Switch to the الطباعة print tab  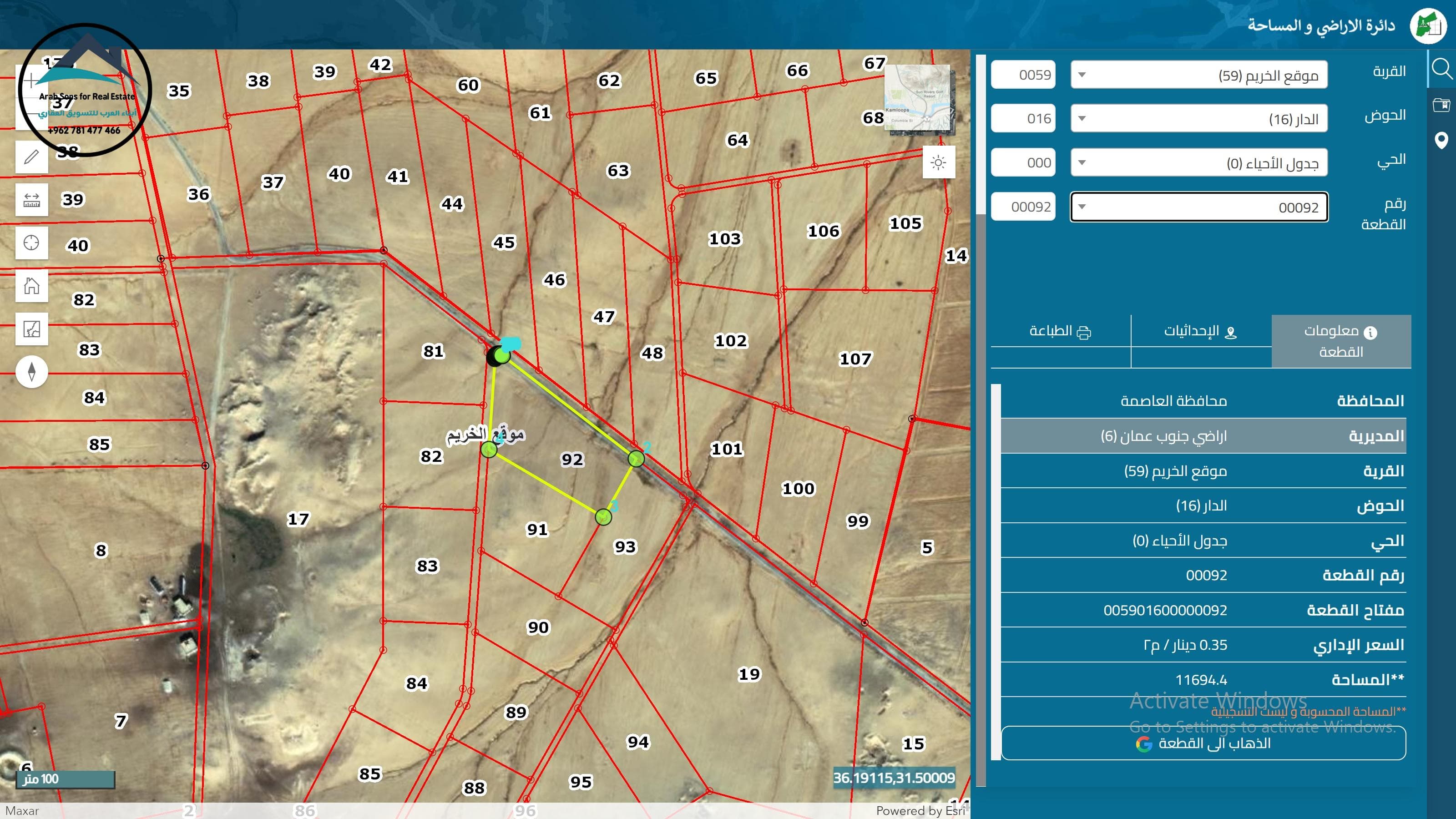pyautogui.click(x=1060, y=332)
